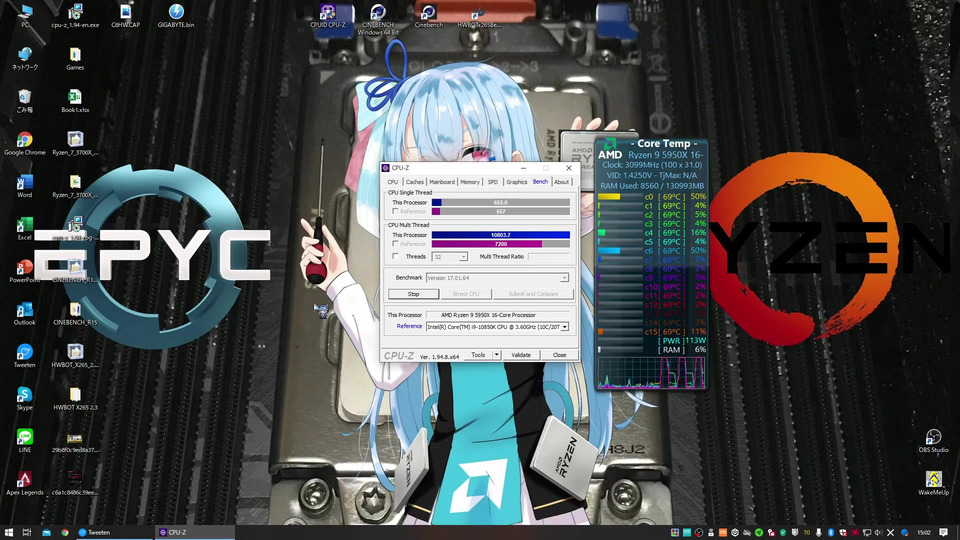
Task: Click Tools button
Action: click(478, 355)
